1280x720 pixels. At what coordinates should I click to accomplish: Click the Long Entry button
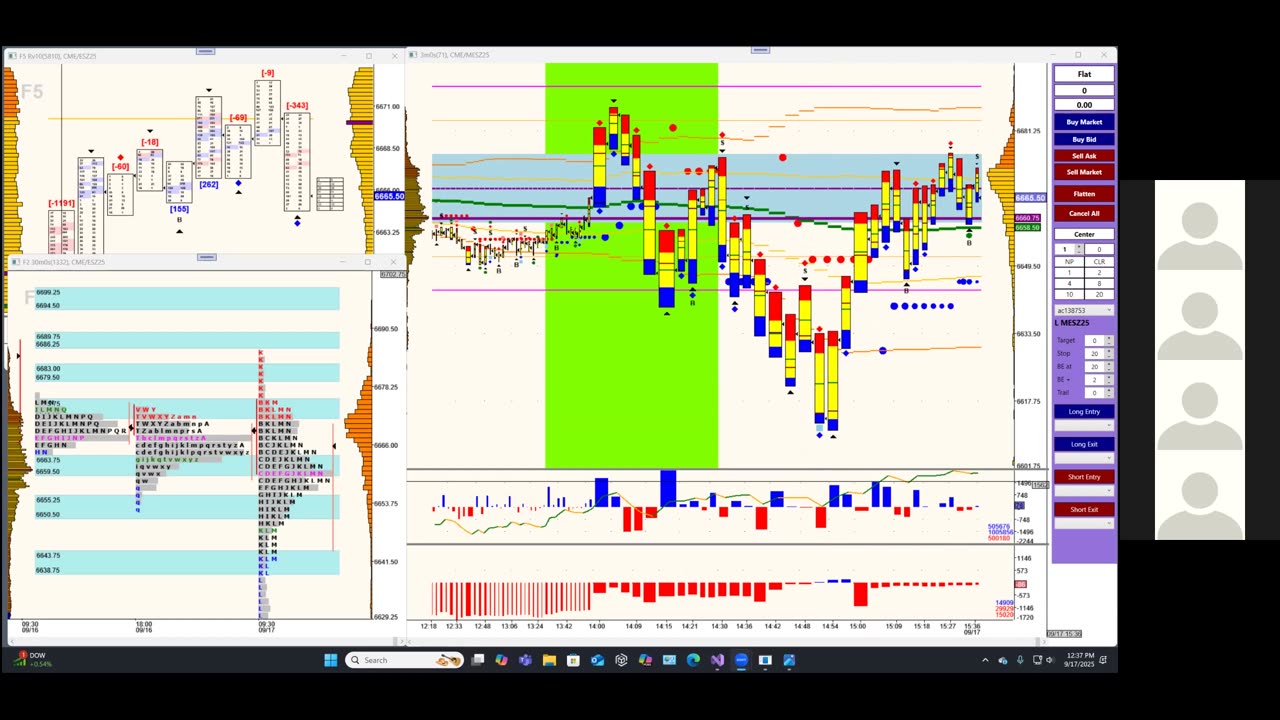1084,411
